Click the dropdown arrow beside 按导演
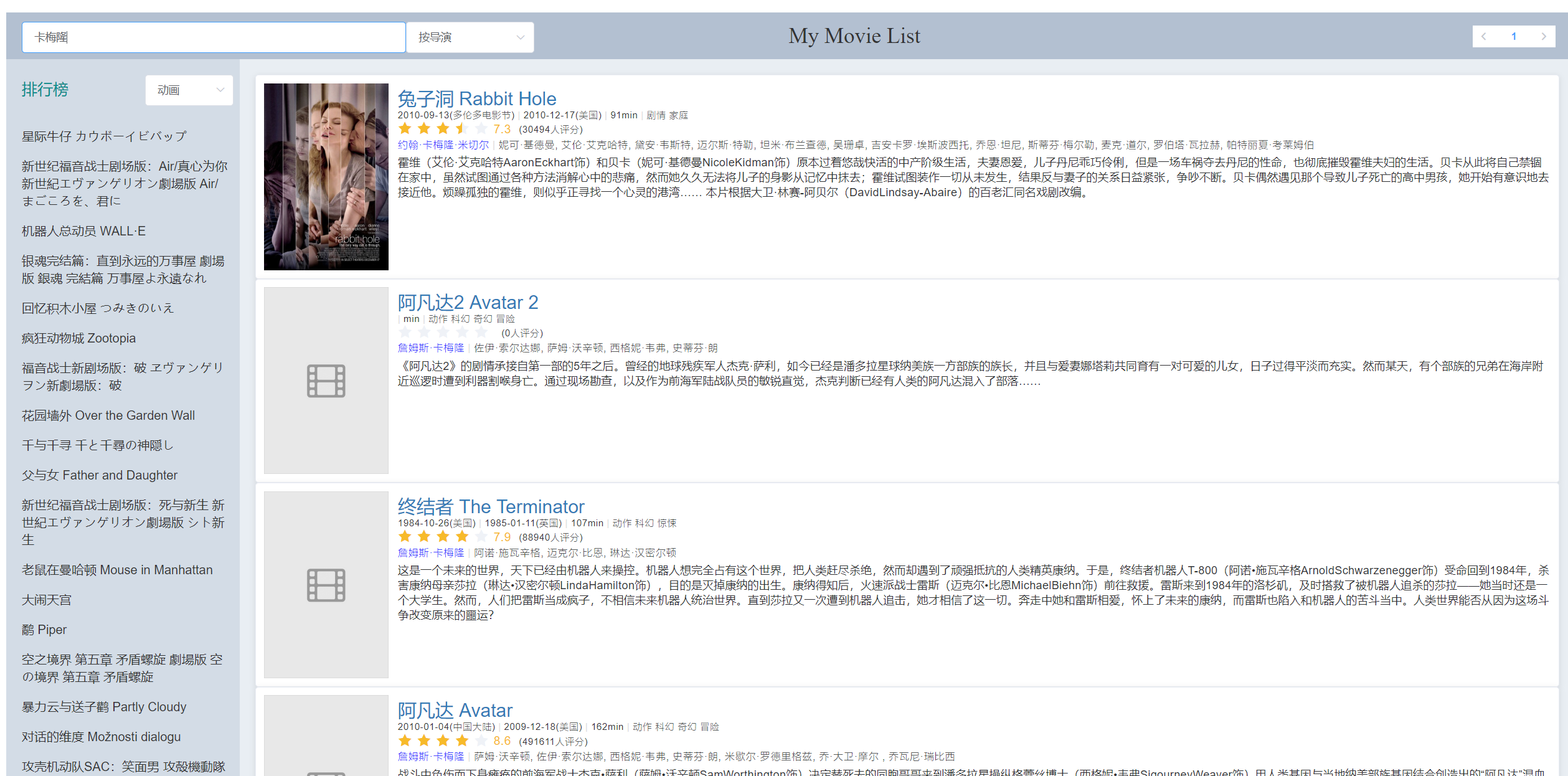This screenshot has width=1568, height=776. click(520, 37)
